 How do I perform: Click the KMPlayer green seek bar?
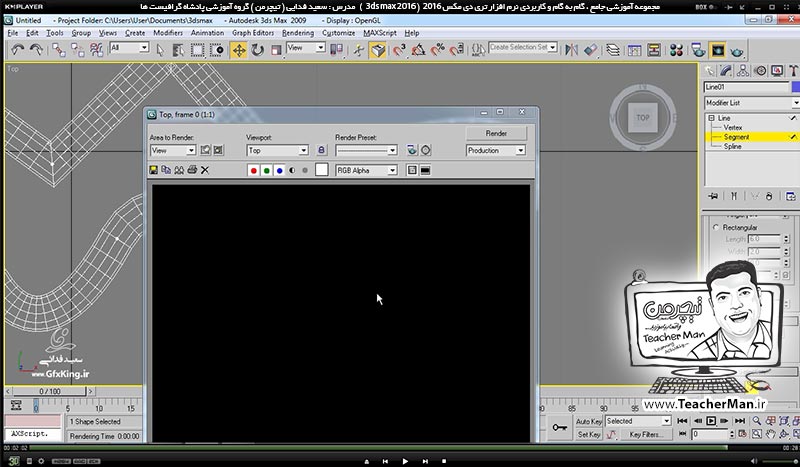tap(378, 448)
